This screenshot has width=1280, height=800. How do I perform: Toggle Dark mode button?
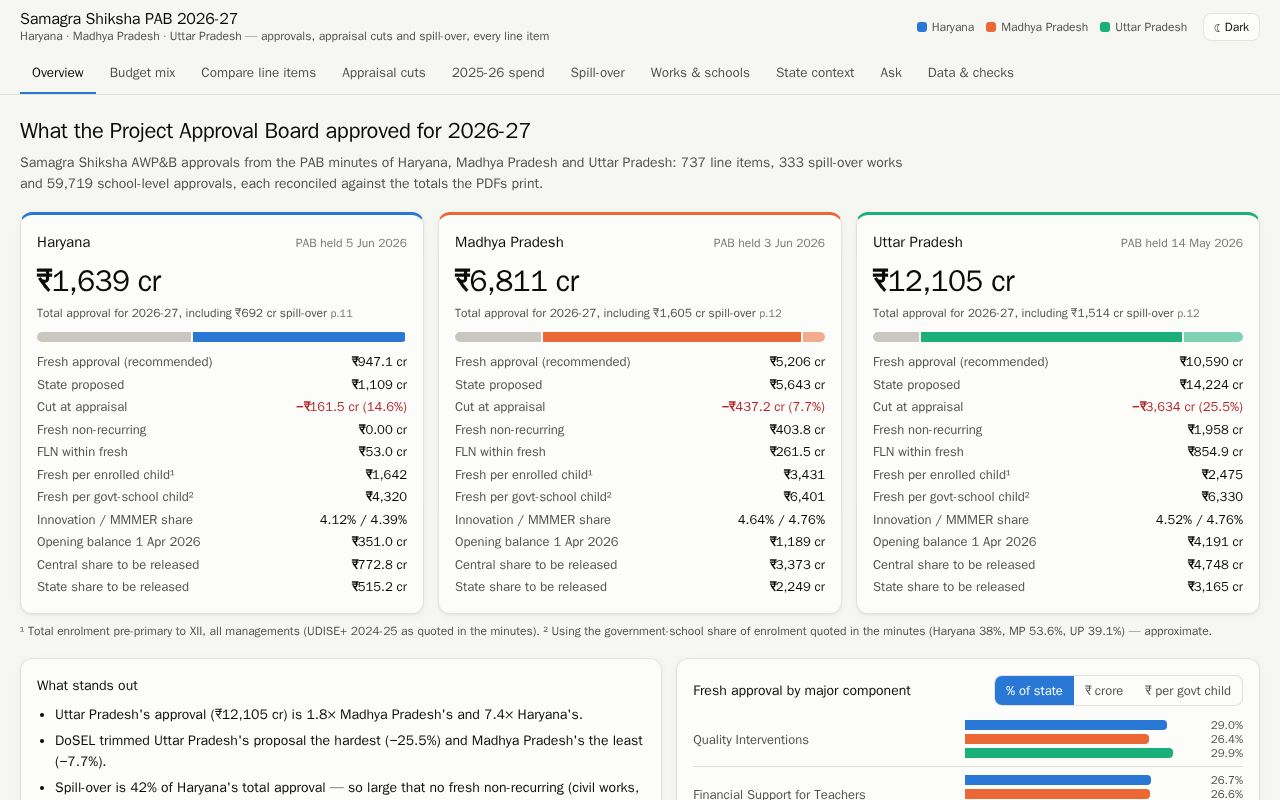1231,27
